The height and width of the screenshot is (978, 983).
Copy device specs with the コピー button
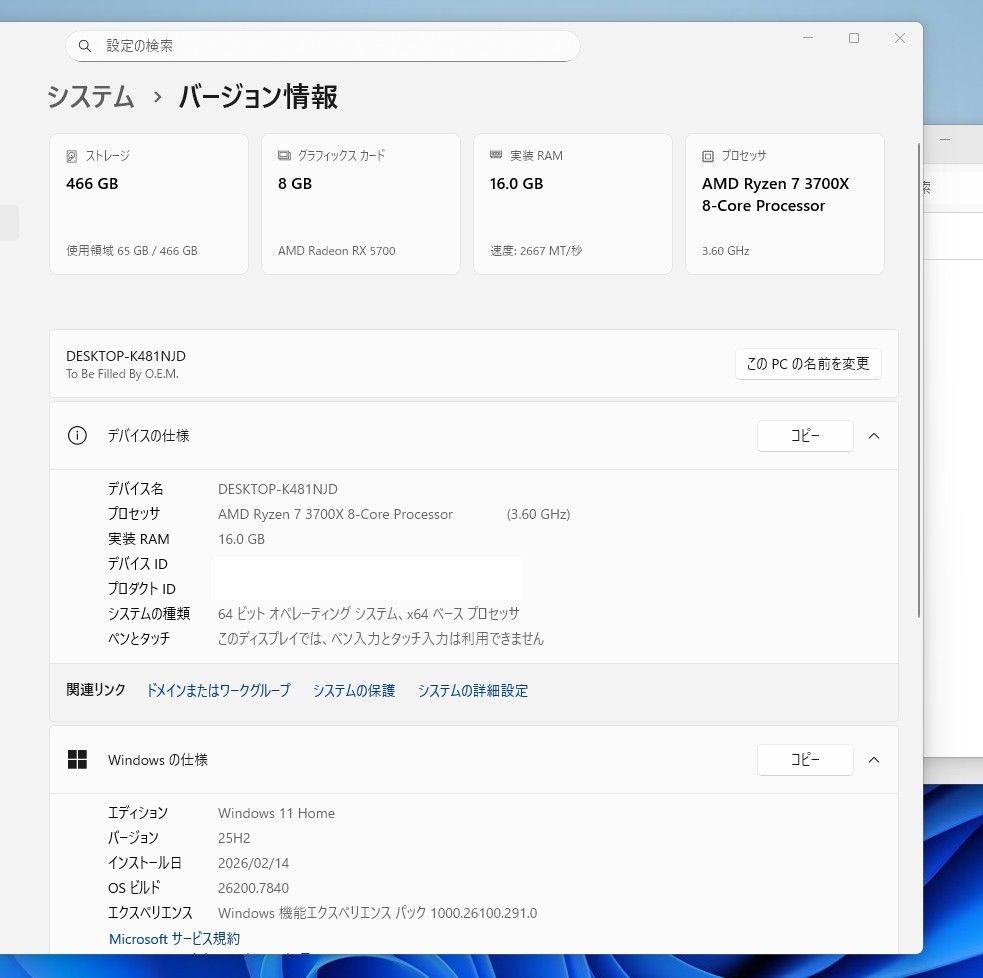(x=805, y=435)
